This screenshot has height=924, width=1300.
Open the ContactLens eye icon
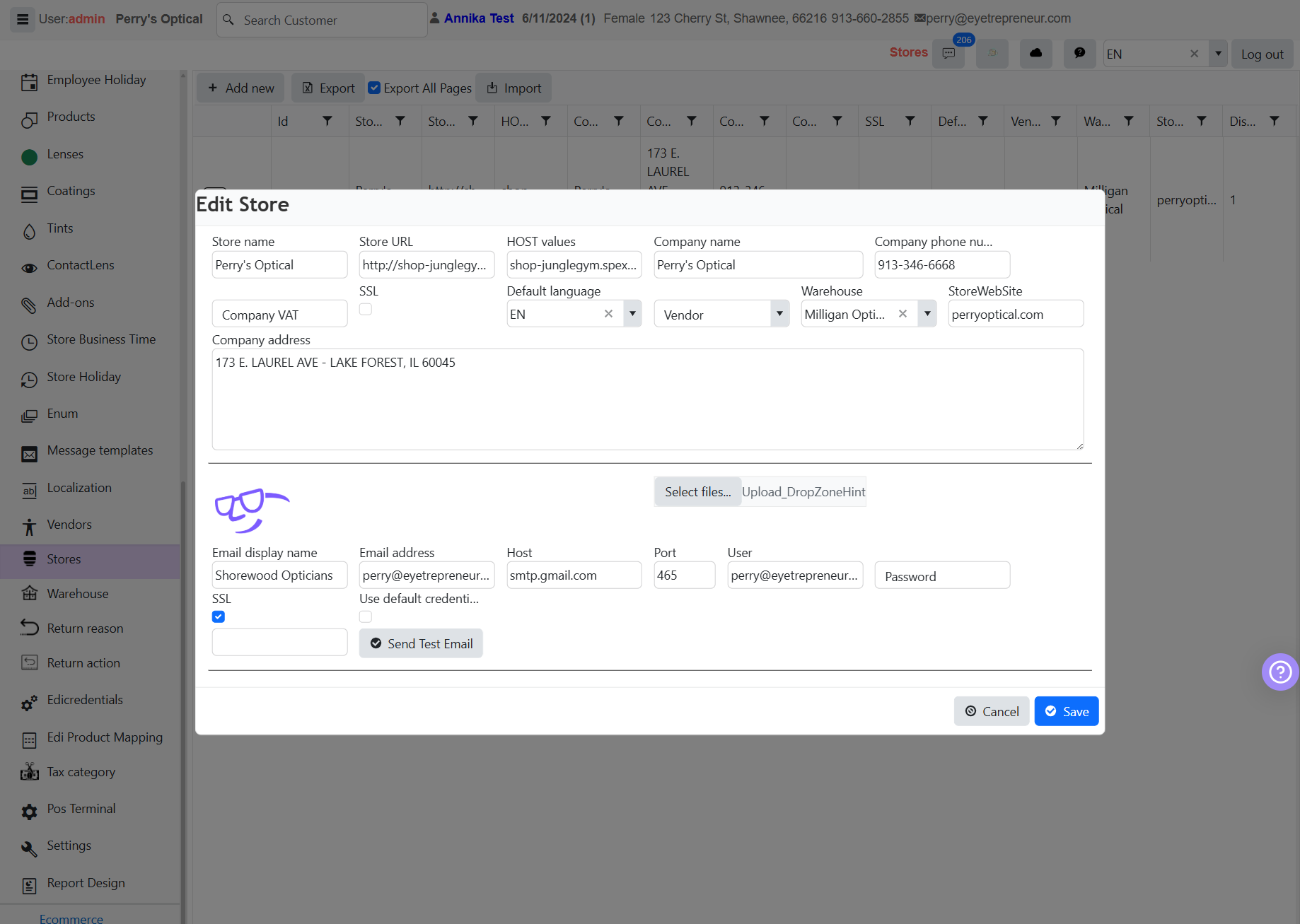(x=29, y=267)
